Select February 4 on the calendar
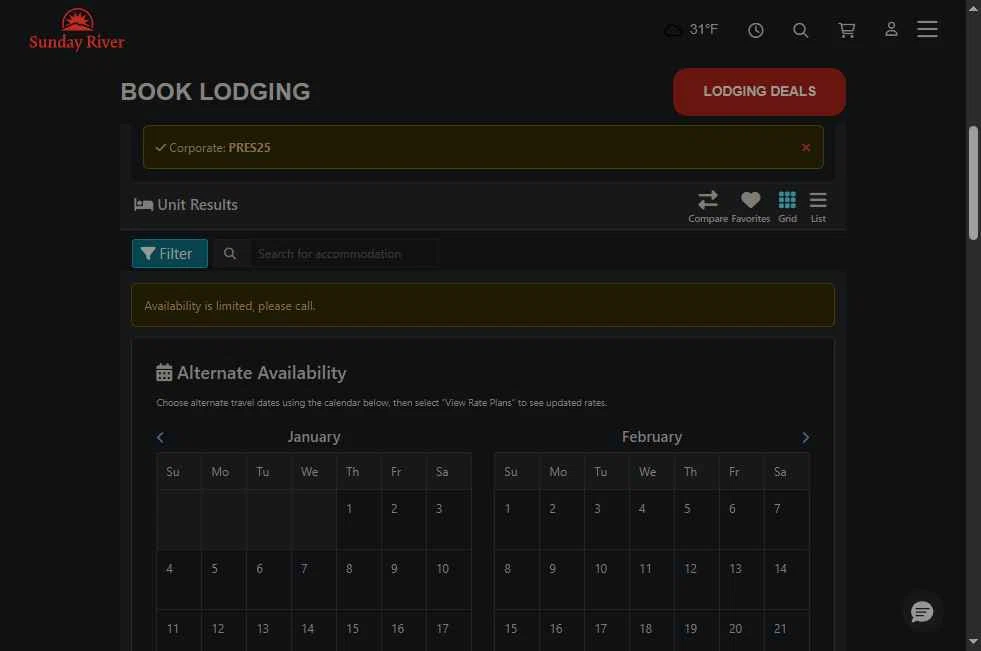This screenshot has height=651, width=981. [652, 520]
